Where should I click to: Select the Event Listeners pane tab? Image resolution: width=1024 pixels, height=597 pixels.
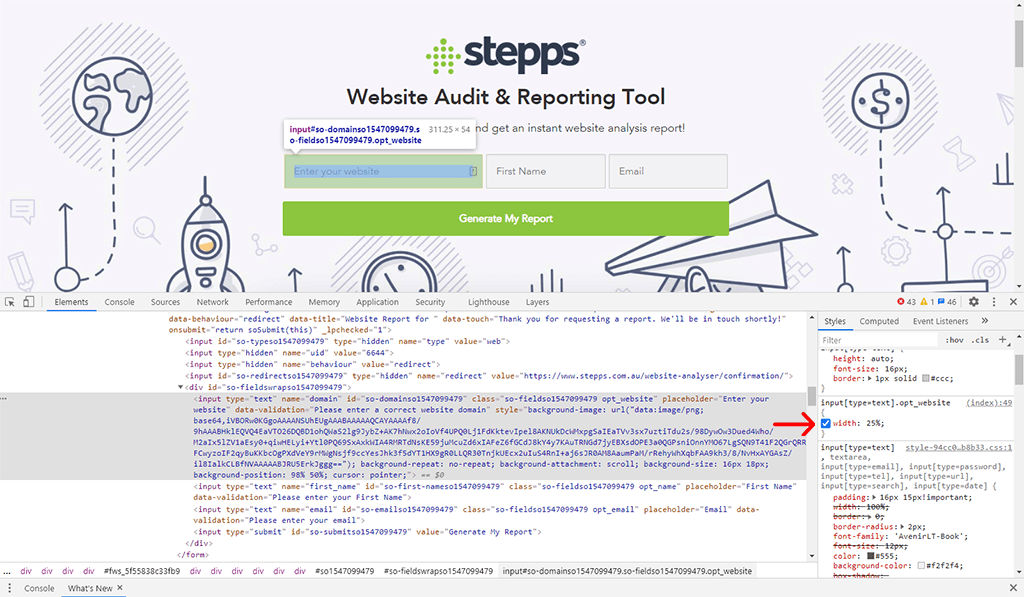point(940,321)
